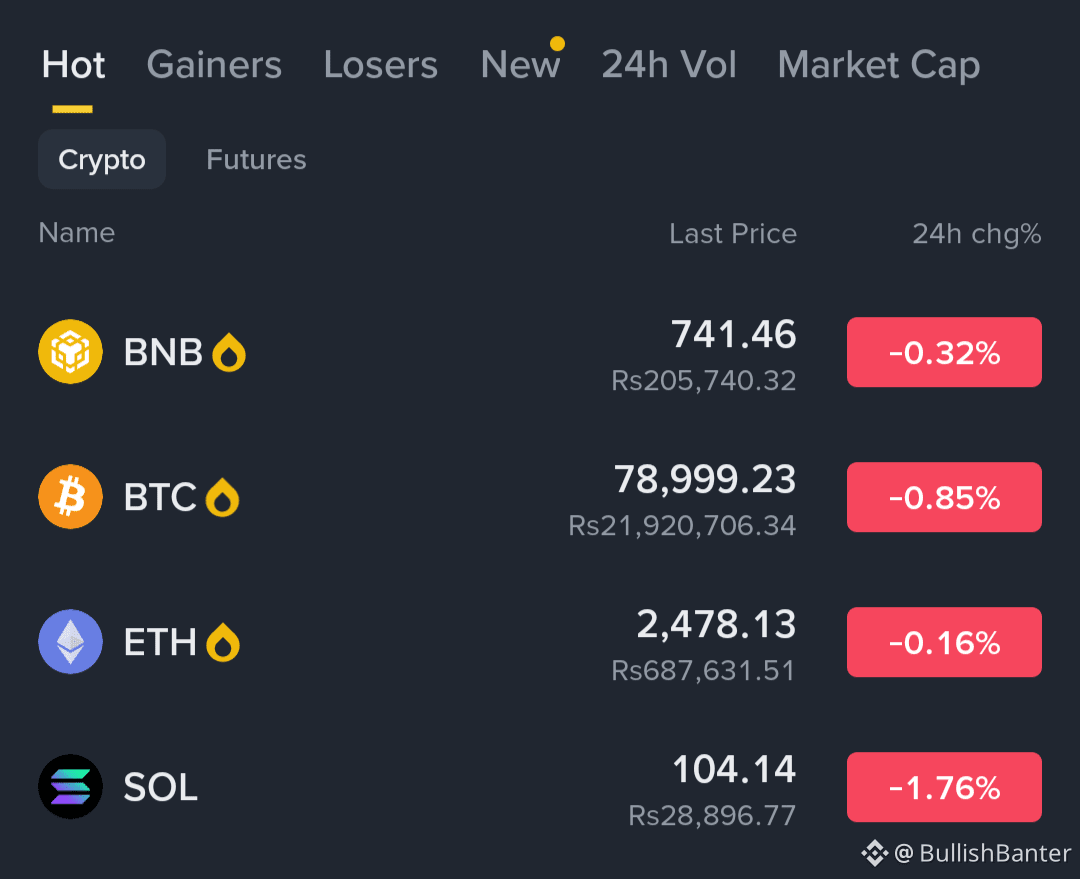Screen dimensions: 1080x879
Task: Sort by the Last Price column header
Action: (733, 234)
